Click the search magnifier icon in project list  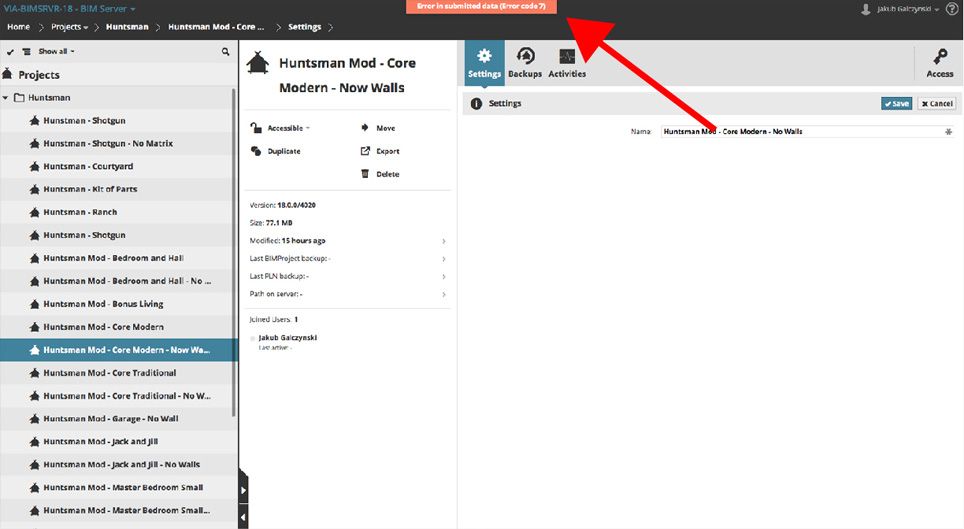[226, 52]
